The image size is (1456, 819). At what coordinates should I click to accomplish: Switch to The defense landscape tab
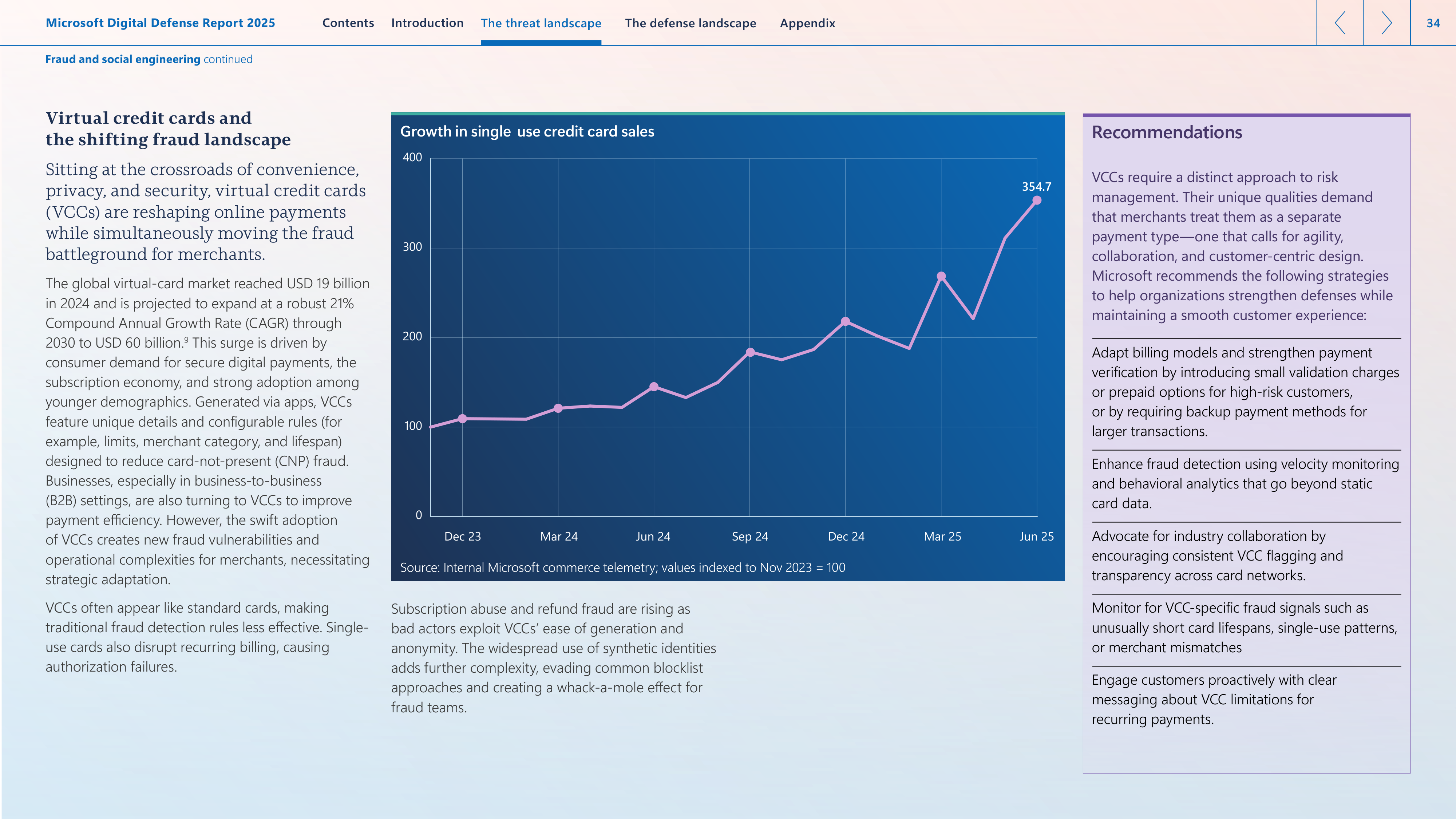pyautogui.click(x=690, y=23)
